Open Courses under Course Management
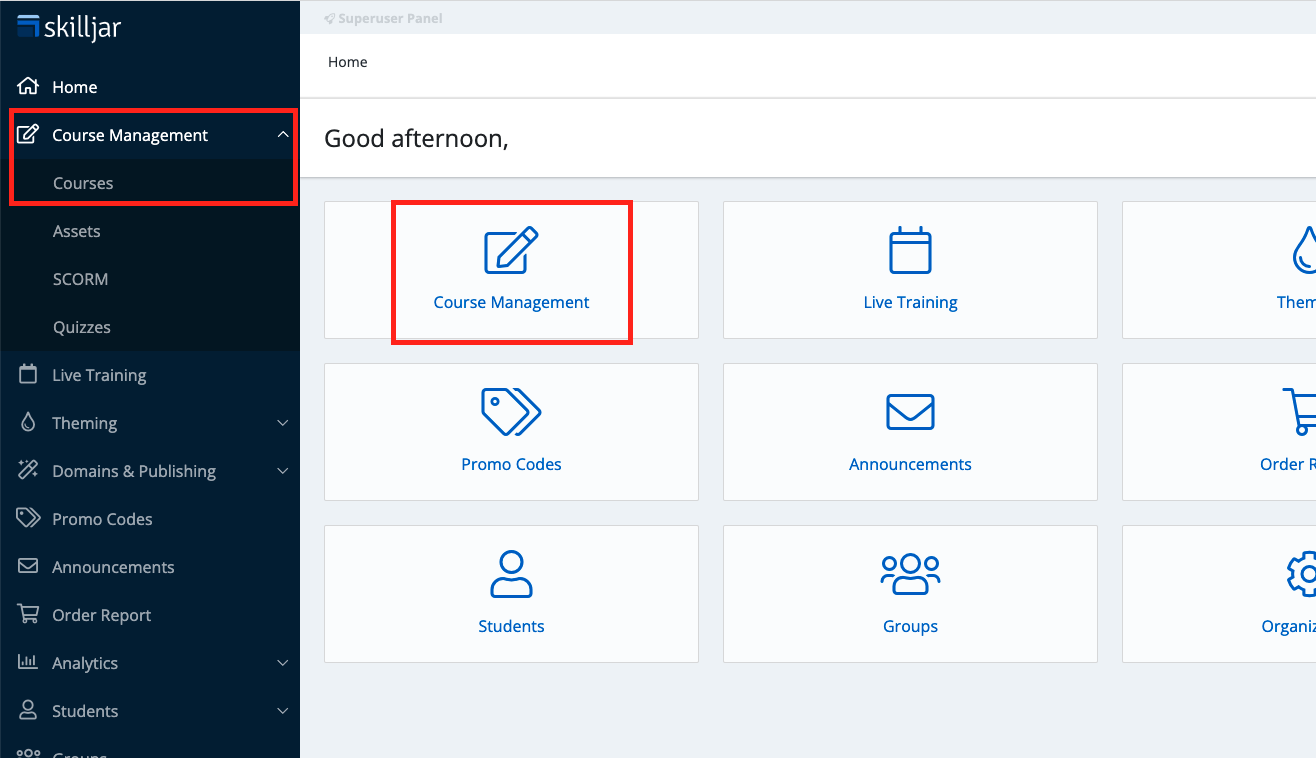 coord(83,183)
